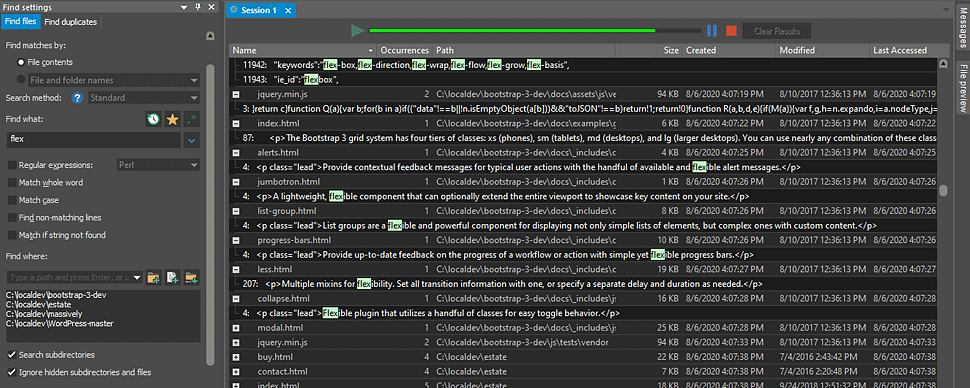Sort results by the Occurrences column

405,50
